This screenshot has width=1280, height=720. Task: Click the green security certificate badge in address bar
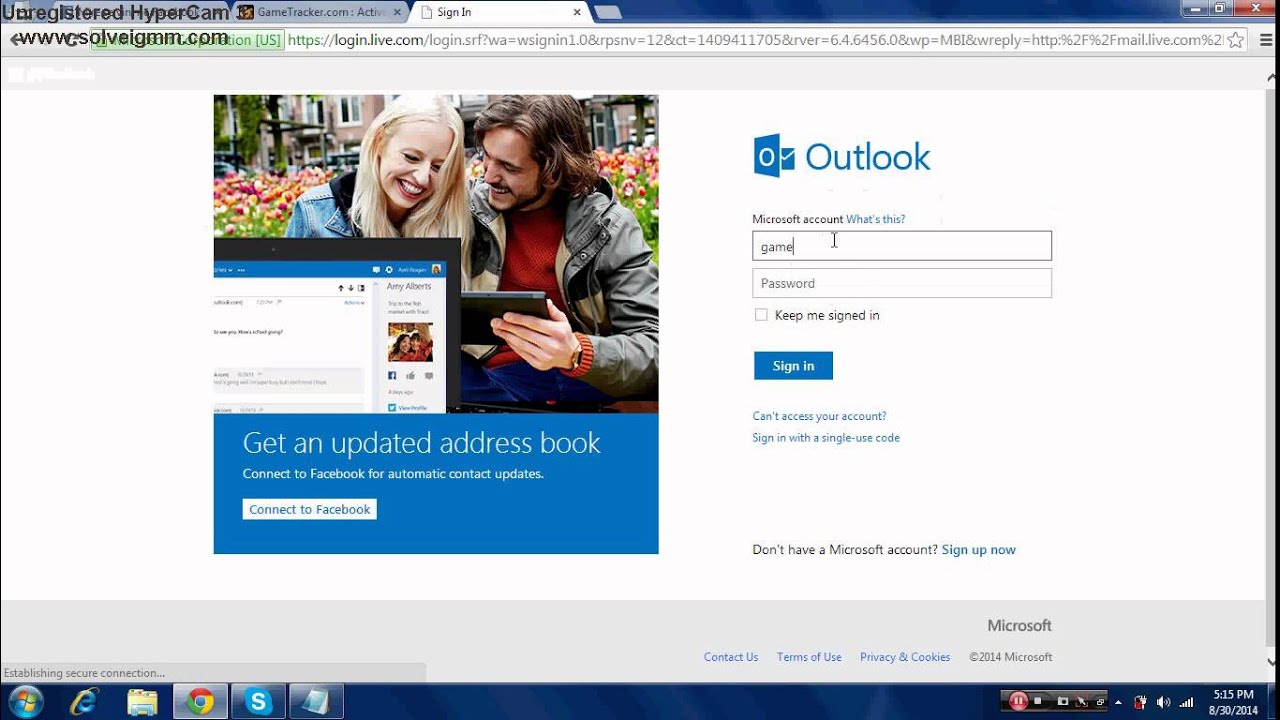tap(188, 40)
